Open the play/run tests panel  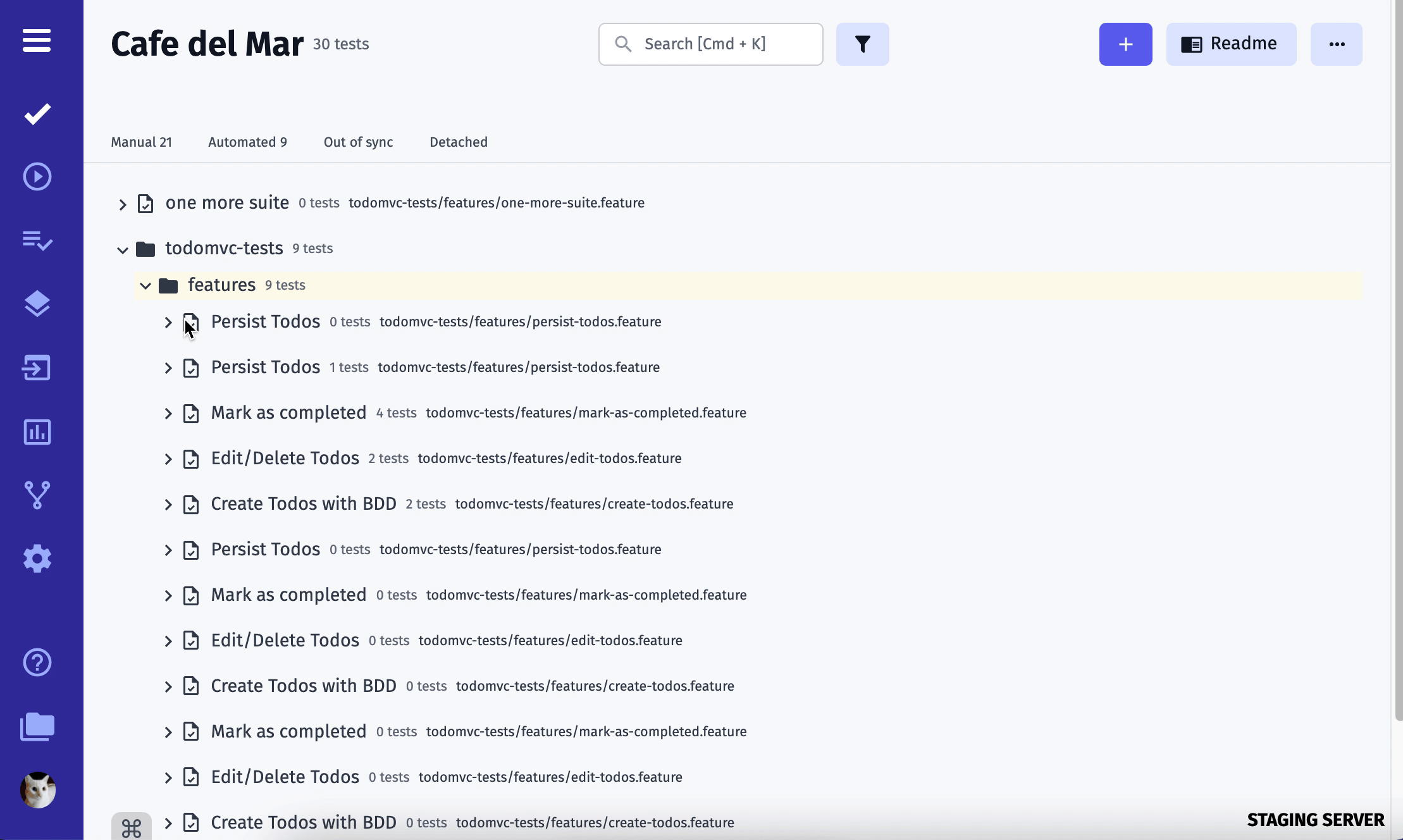pos(37,177)
